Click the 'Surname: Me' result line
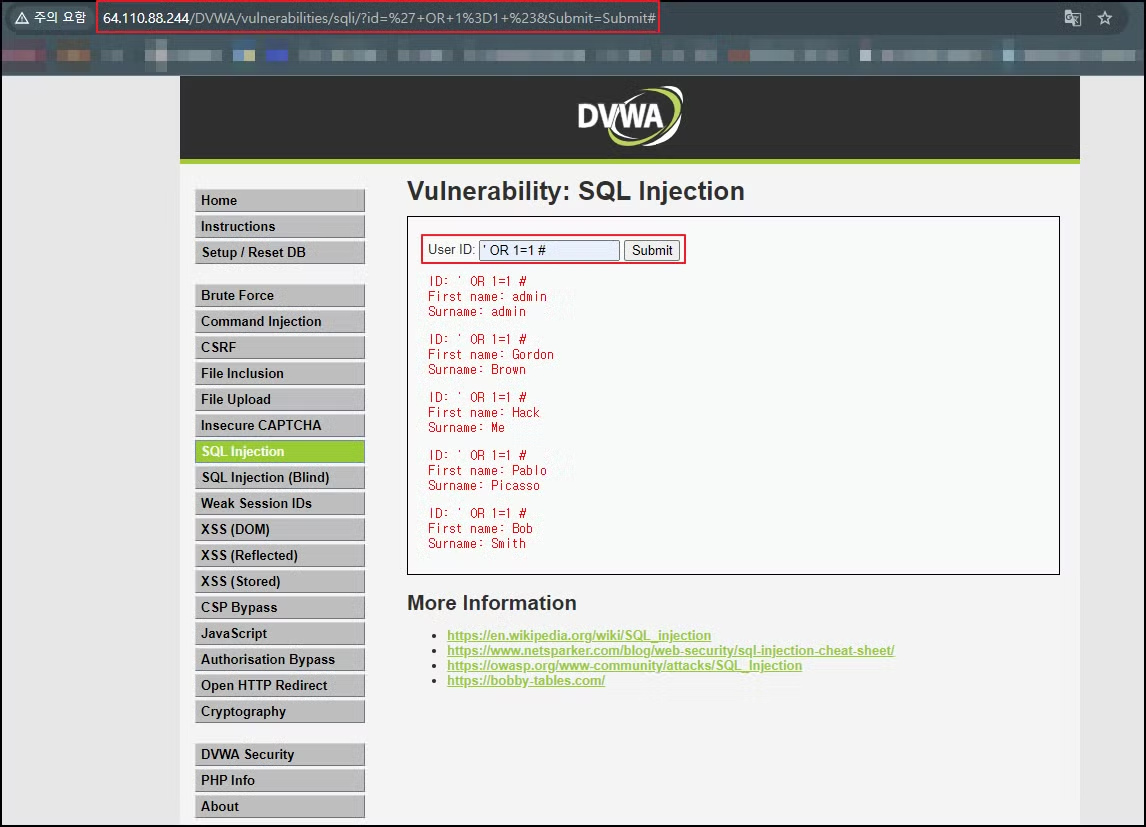 point(466,428)
